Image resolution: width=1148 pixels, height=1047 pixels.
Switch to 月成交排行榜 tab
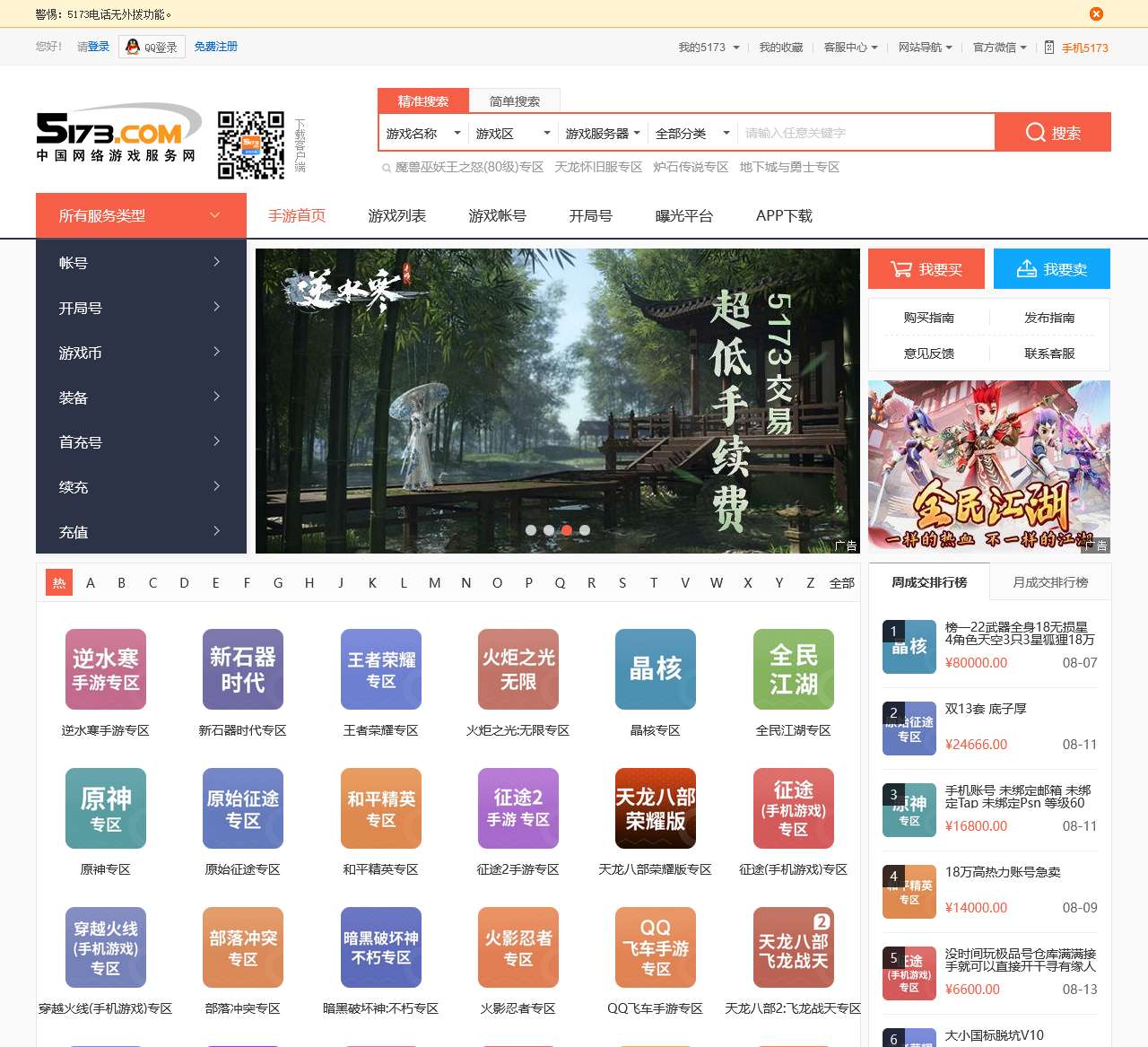click(x=1050, y=581)
